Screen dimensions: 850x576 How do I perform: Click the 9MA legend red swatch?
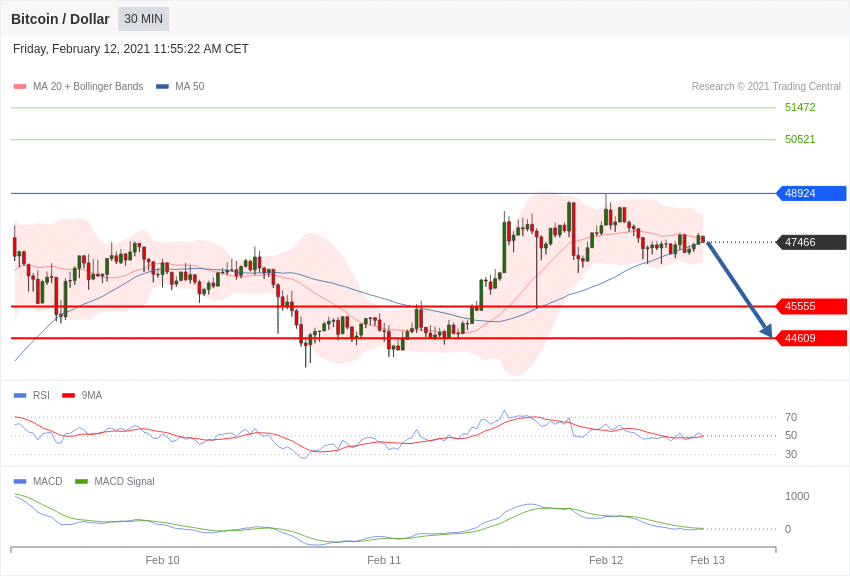click(x=69, y=396)
